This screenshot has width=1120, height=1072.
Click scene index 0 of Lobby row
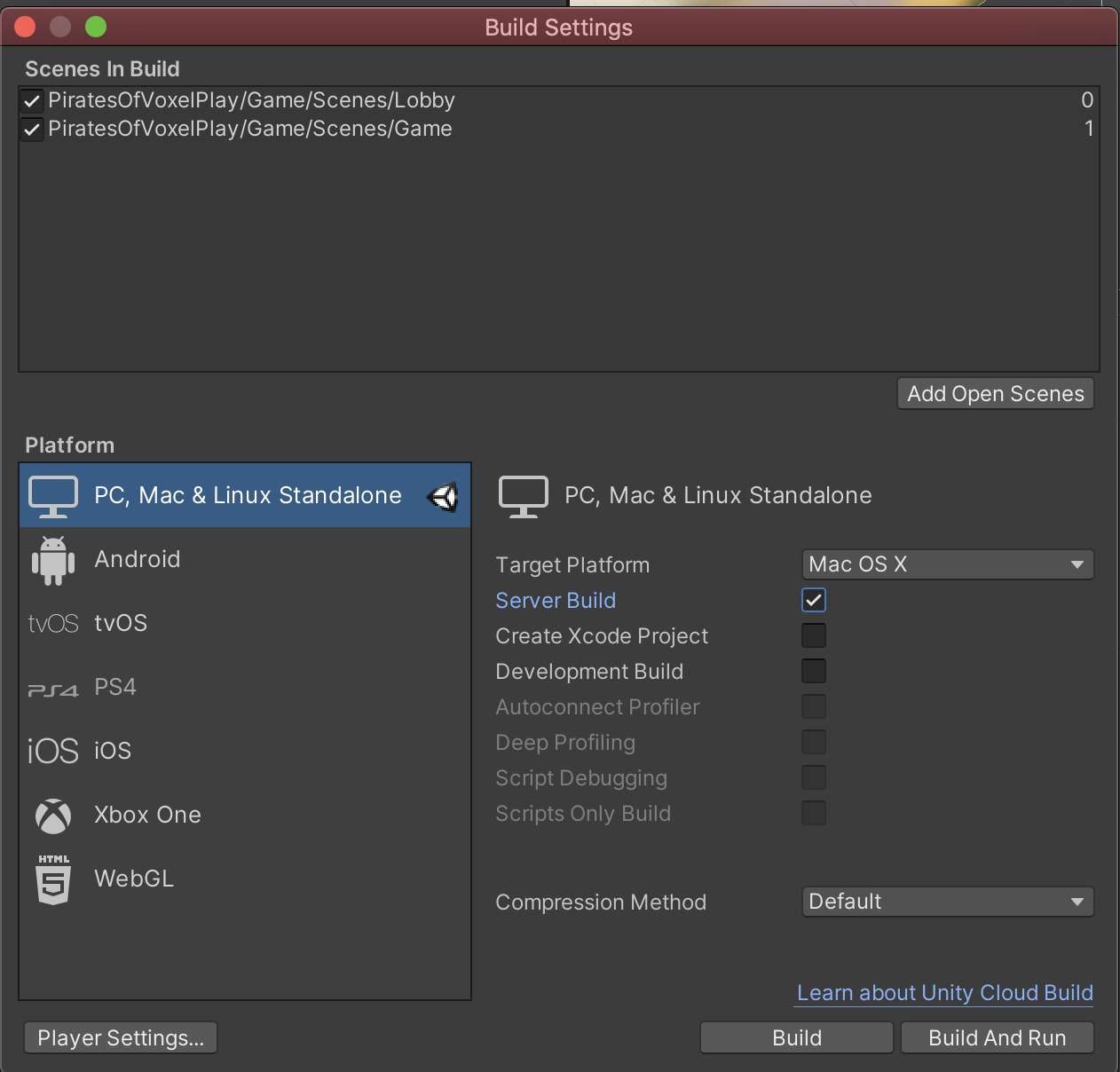click(1087, 100)
